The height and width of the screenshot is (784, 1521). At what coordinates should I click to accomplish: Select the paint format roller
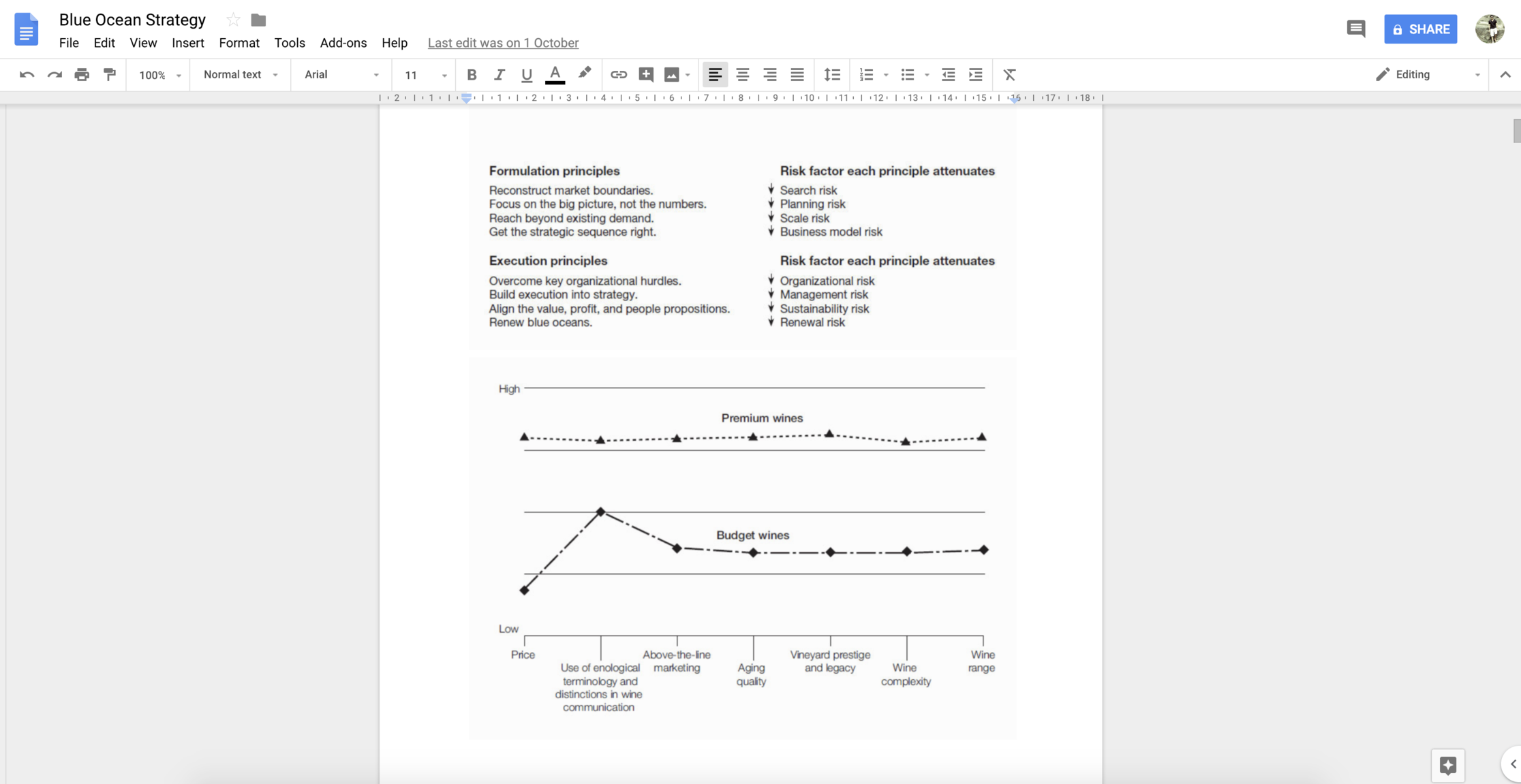(x=109, y=75)
